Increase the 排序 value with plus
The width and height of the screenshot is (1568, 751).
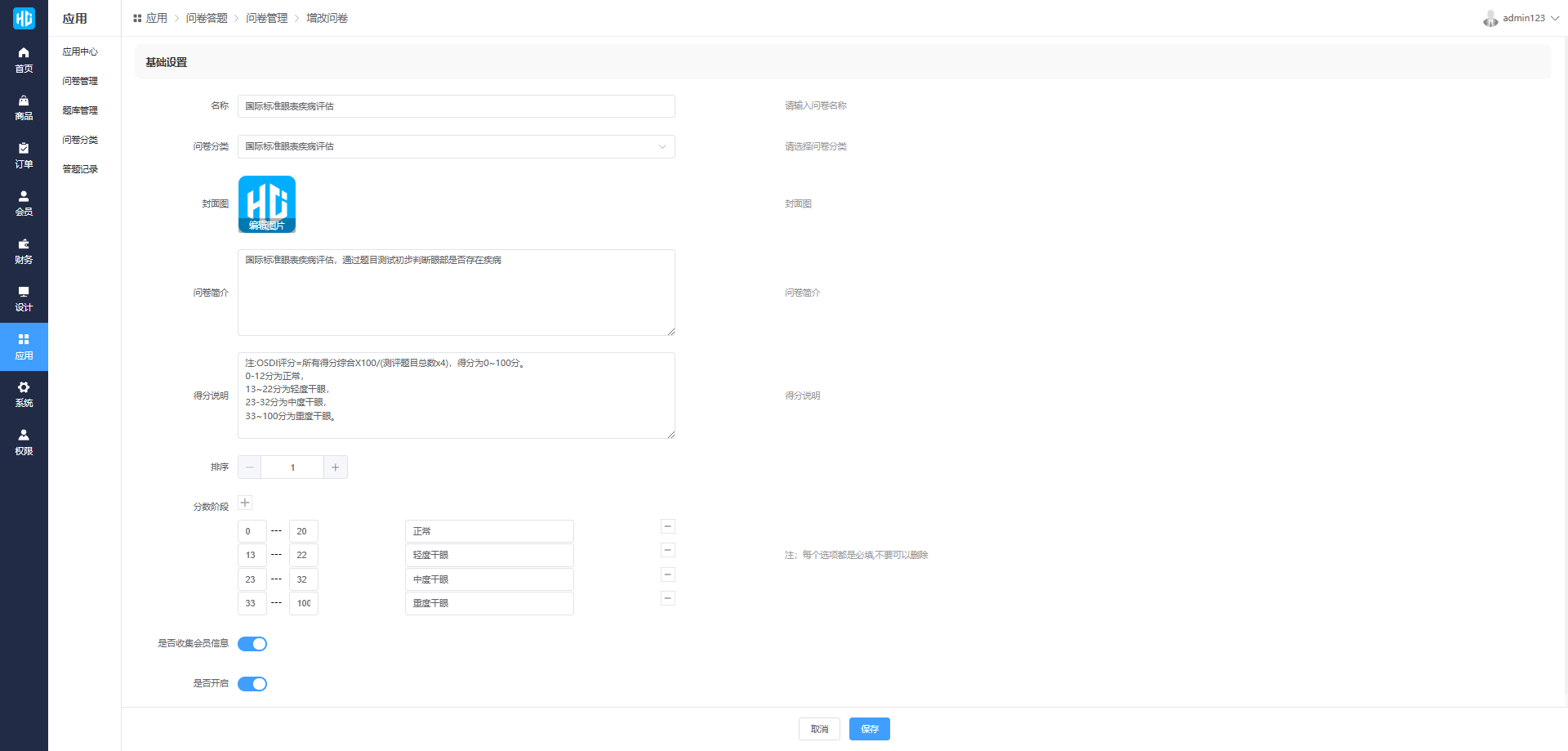[335, 467]
